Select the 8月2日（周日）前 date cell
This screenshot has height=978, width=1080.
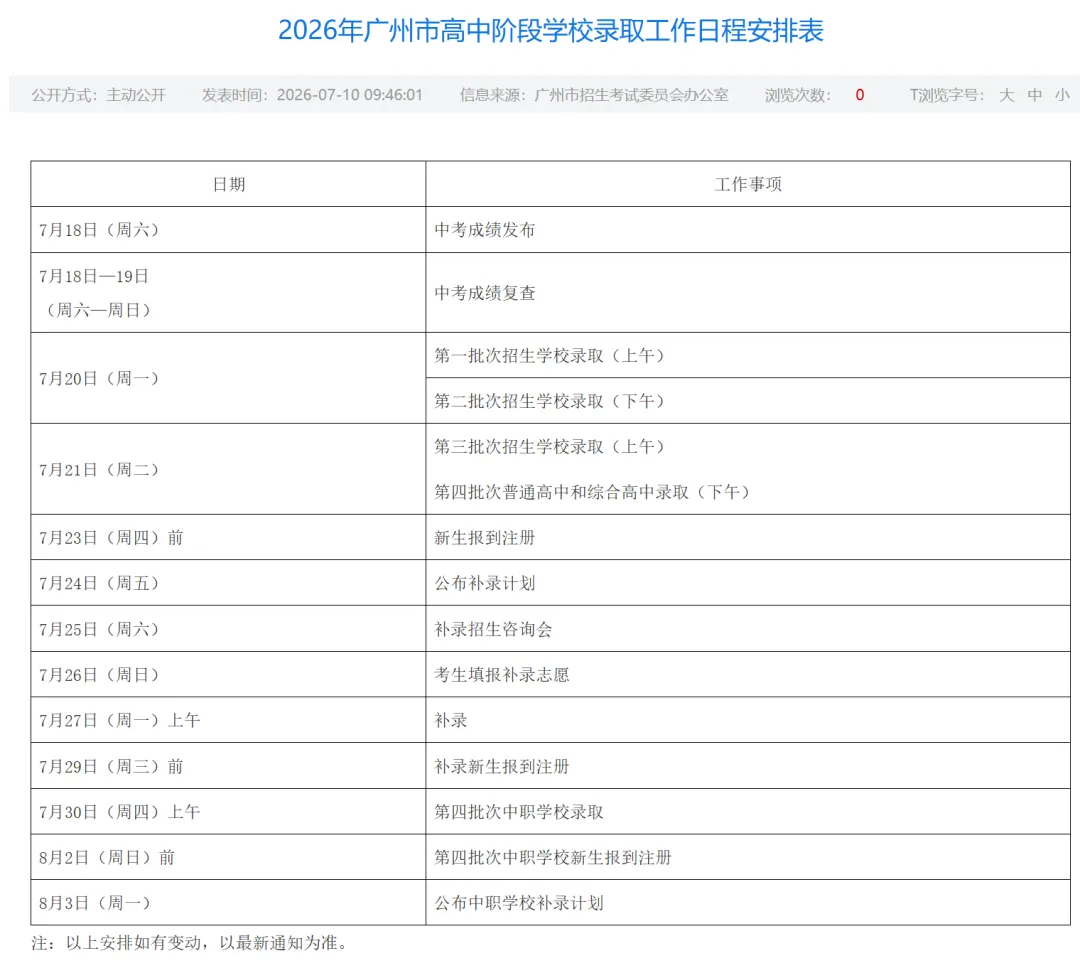click(x=228, y=857)
